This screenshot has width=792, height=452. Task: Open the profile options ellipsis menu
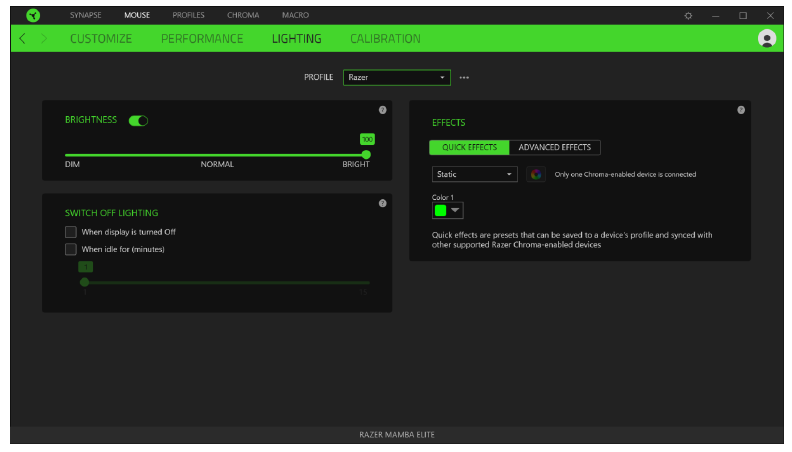464,77
